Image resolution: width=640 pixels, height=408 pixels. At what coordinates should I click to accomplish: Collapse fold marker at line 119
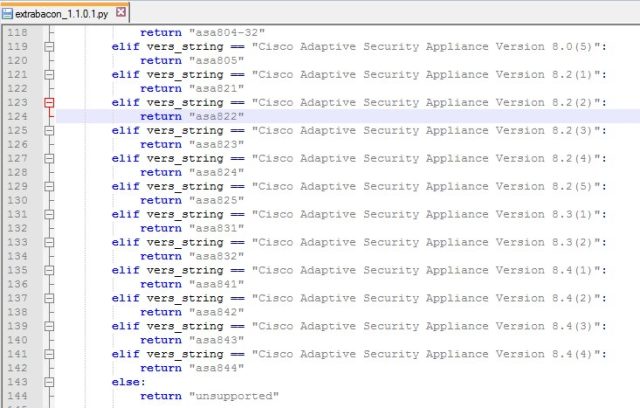49,47
